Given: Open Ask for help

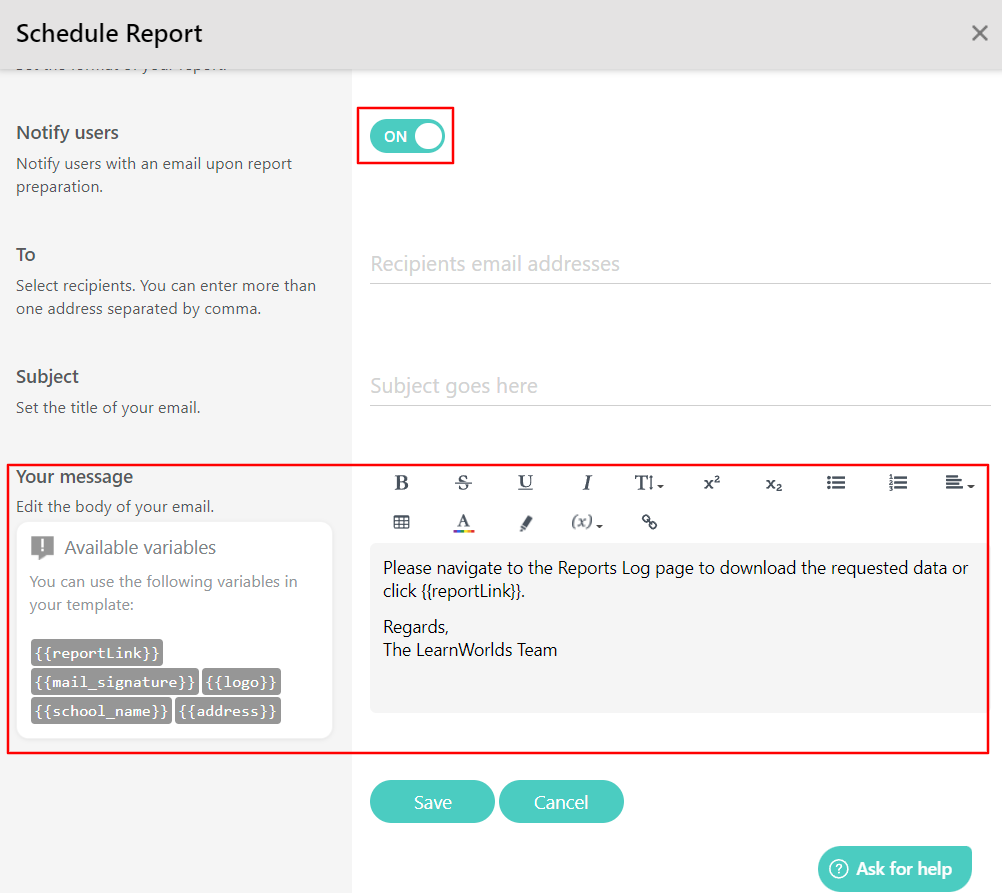Looking at the screenshot, I should [x=894, y=868].
